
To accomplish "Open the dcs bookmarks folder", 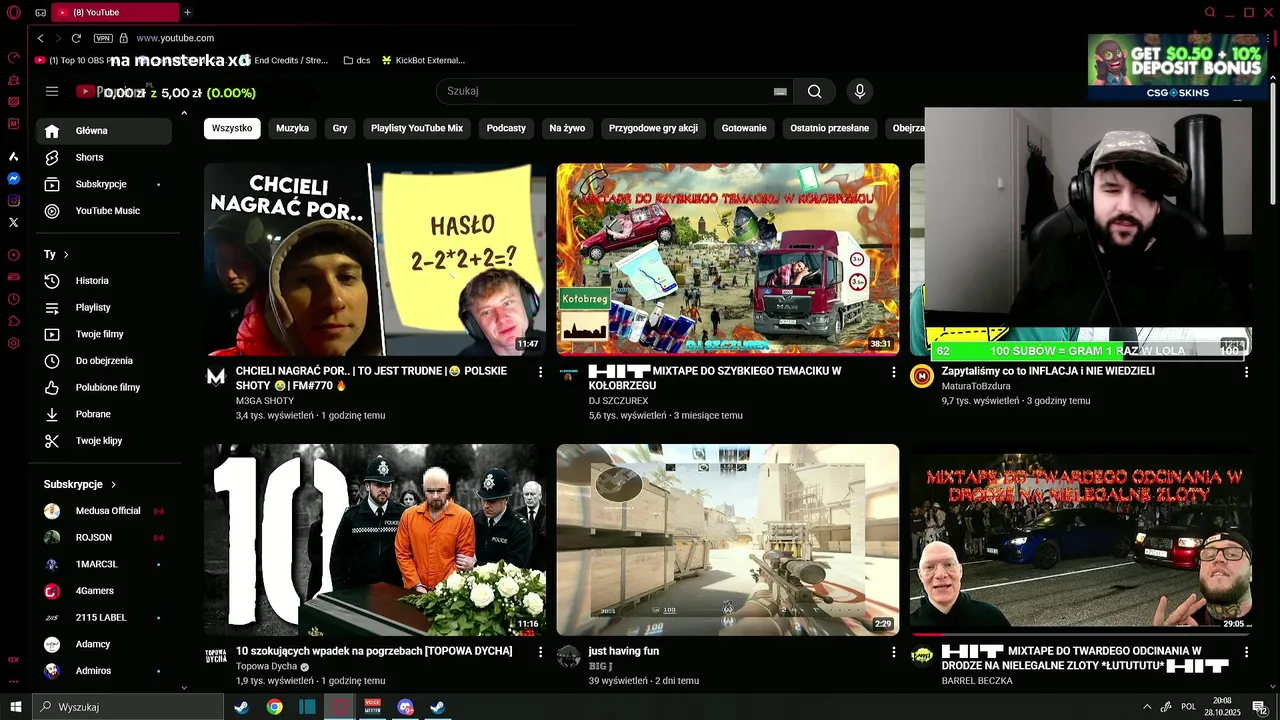I will coord(356,60).
